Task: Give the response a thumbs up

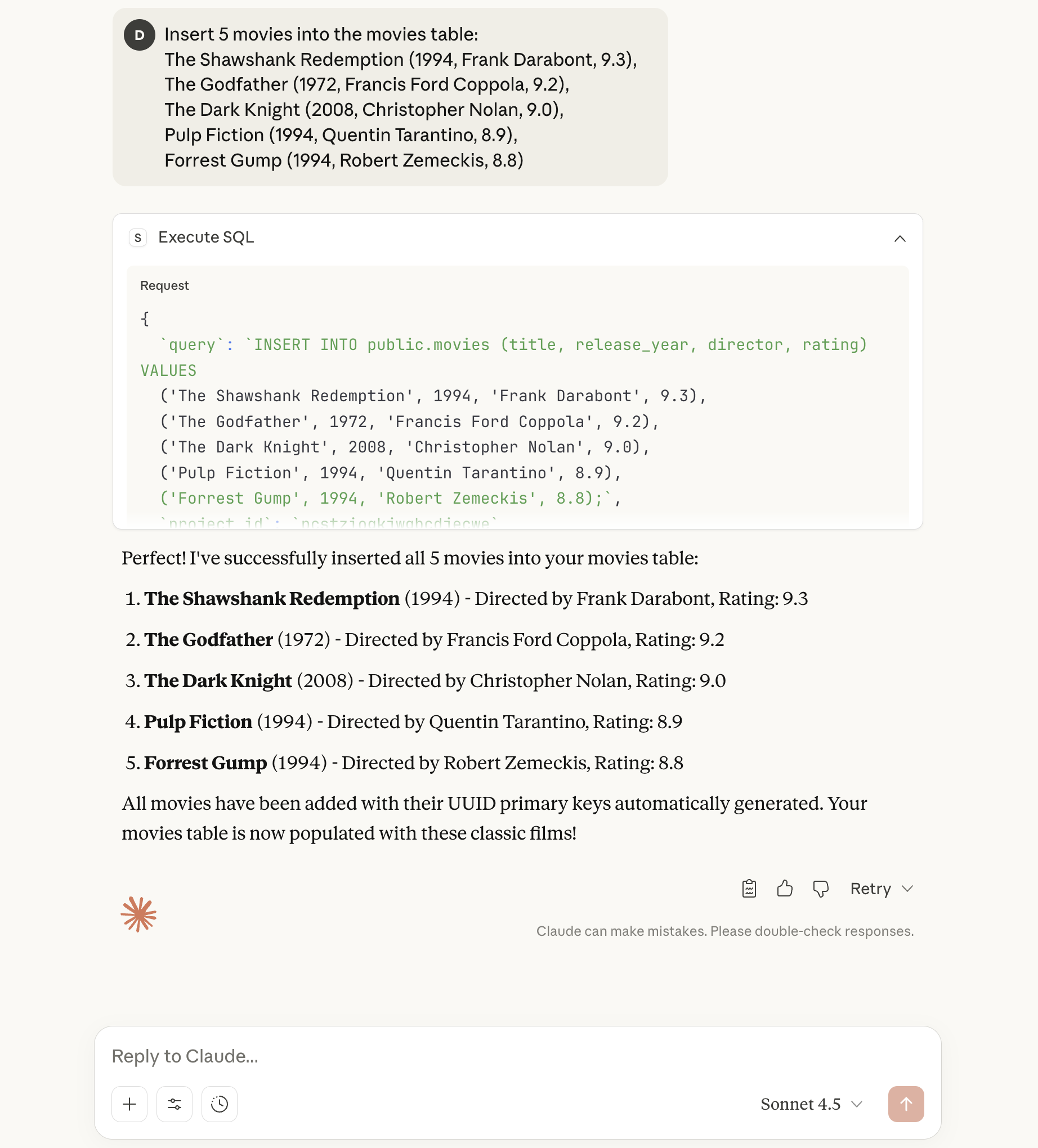Action: click(785, 889)
